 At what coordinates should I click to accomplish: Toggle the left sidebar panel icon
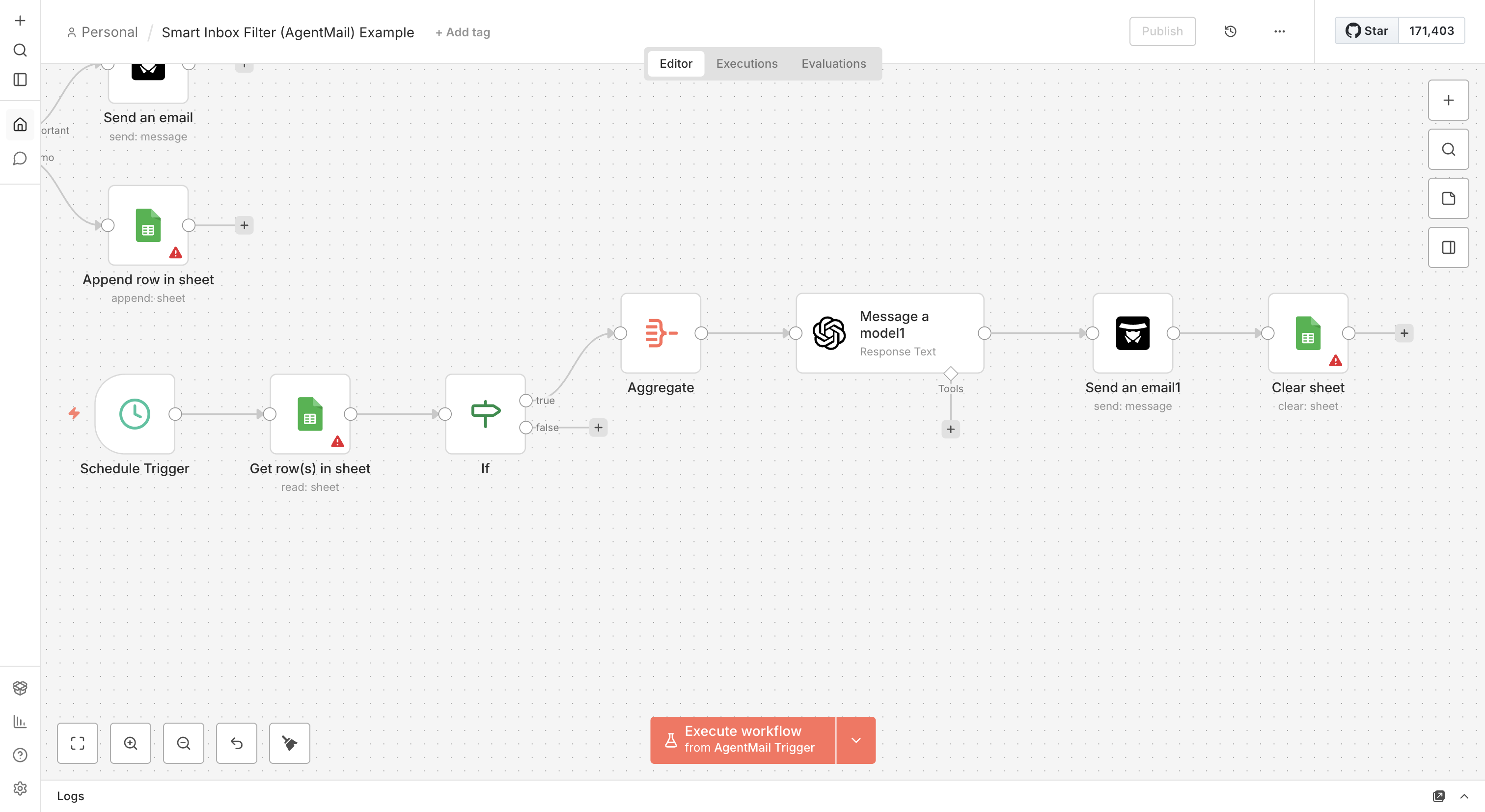point(20,80)
